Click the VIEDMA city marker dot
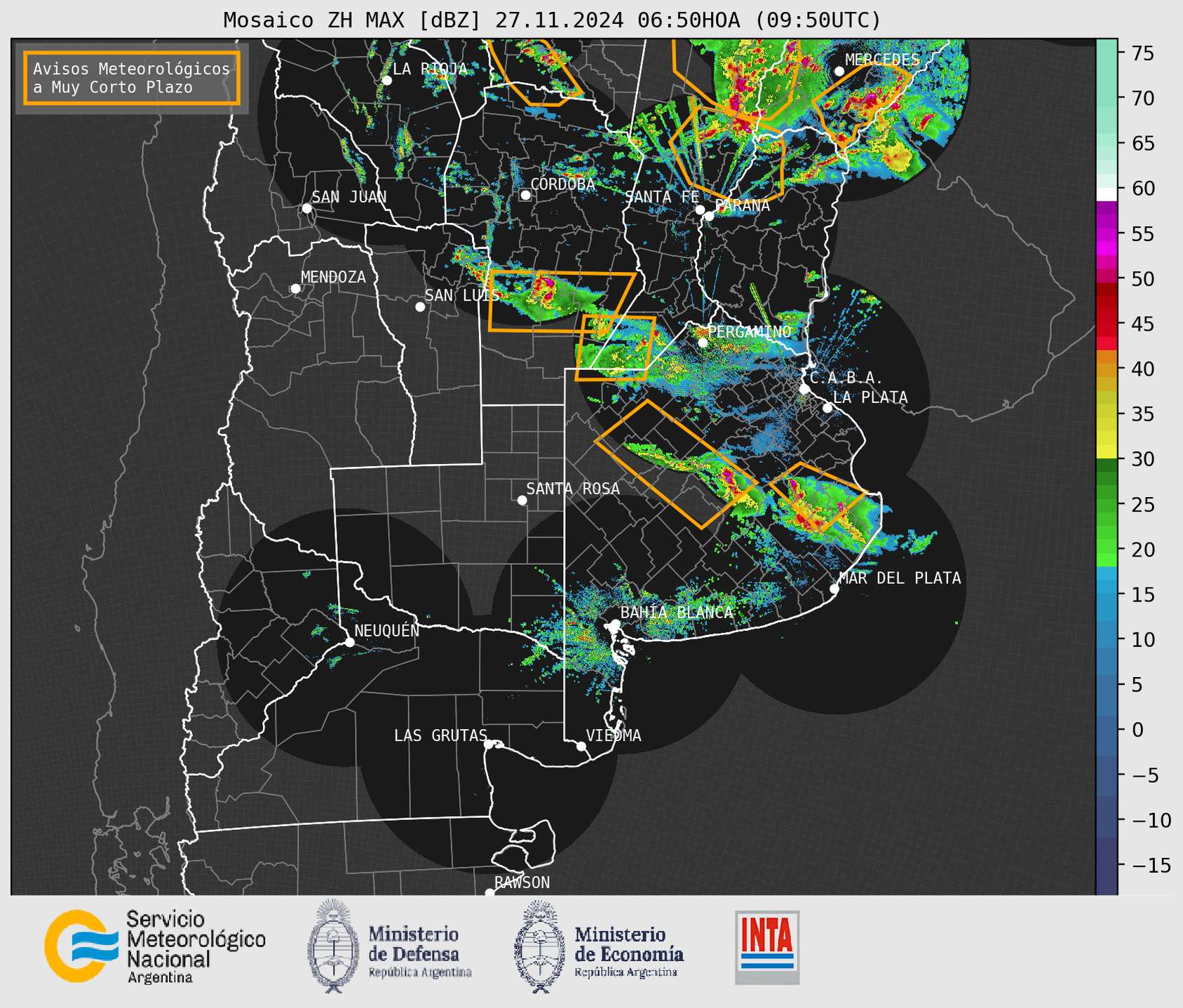The width and height of the screenshot is (1183, 1008). pos(581,746)
